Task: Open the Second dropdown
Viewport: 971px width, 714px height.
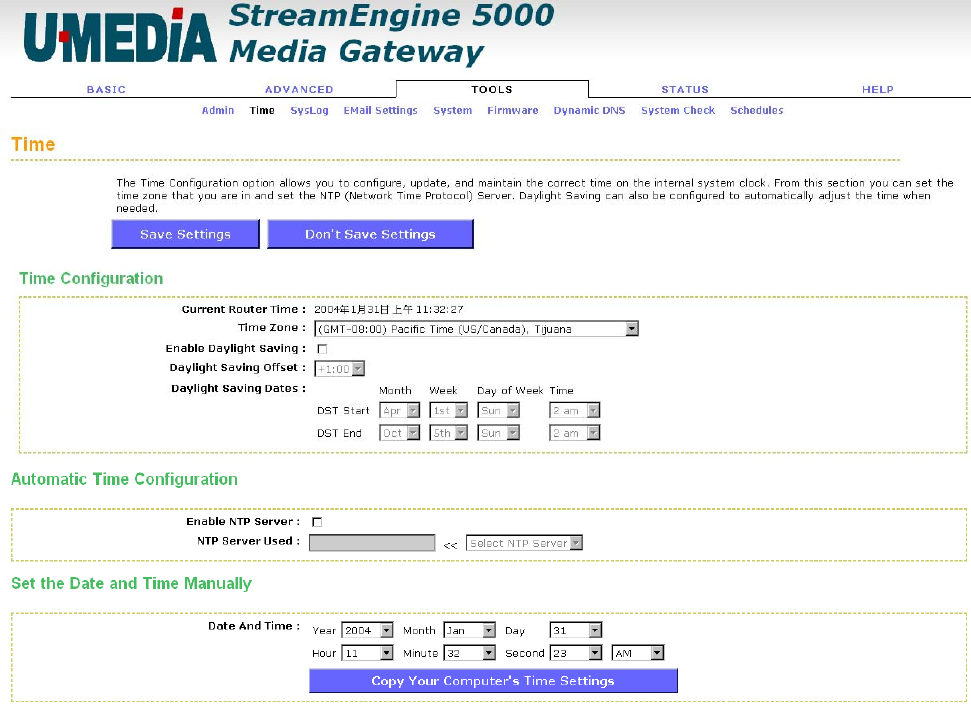Action: (x=575, y=653)
